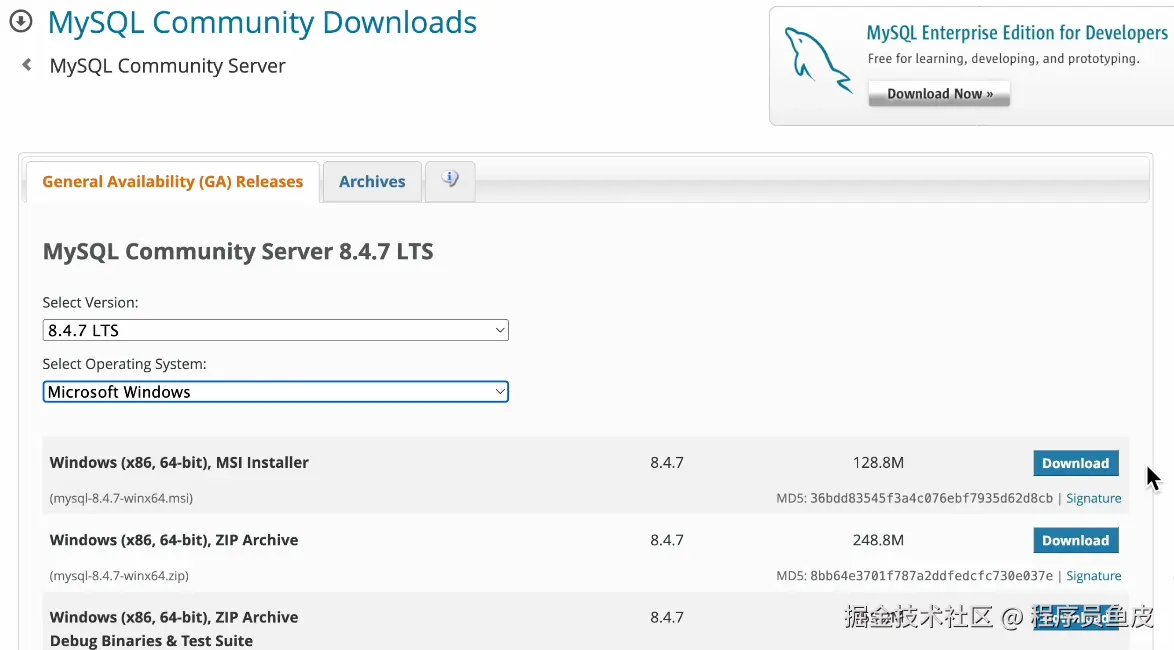Click 'Select Version:' label

[x=91, y=303]
